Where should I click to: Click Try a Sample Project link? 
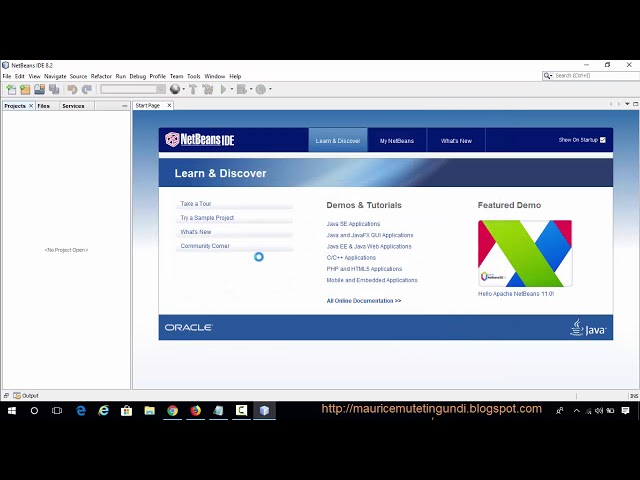(x=207, y=218)
